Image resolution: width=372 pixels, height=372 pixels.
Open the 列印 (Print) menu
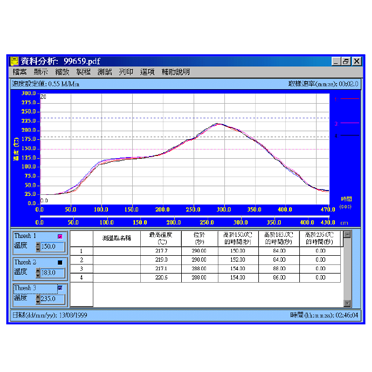pos(126,72)
